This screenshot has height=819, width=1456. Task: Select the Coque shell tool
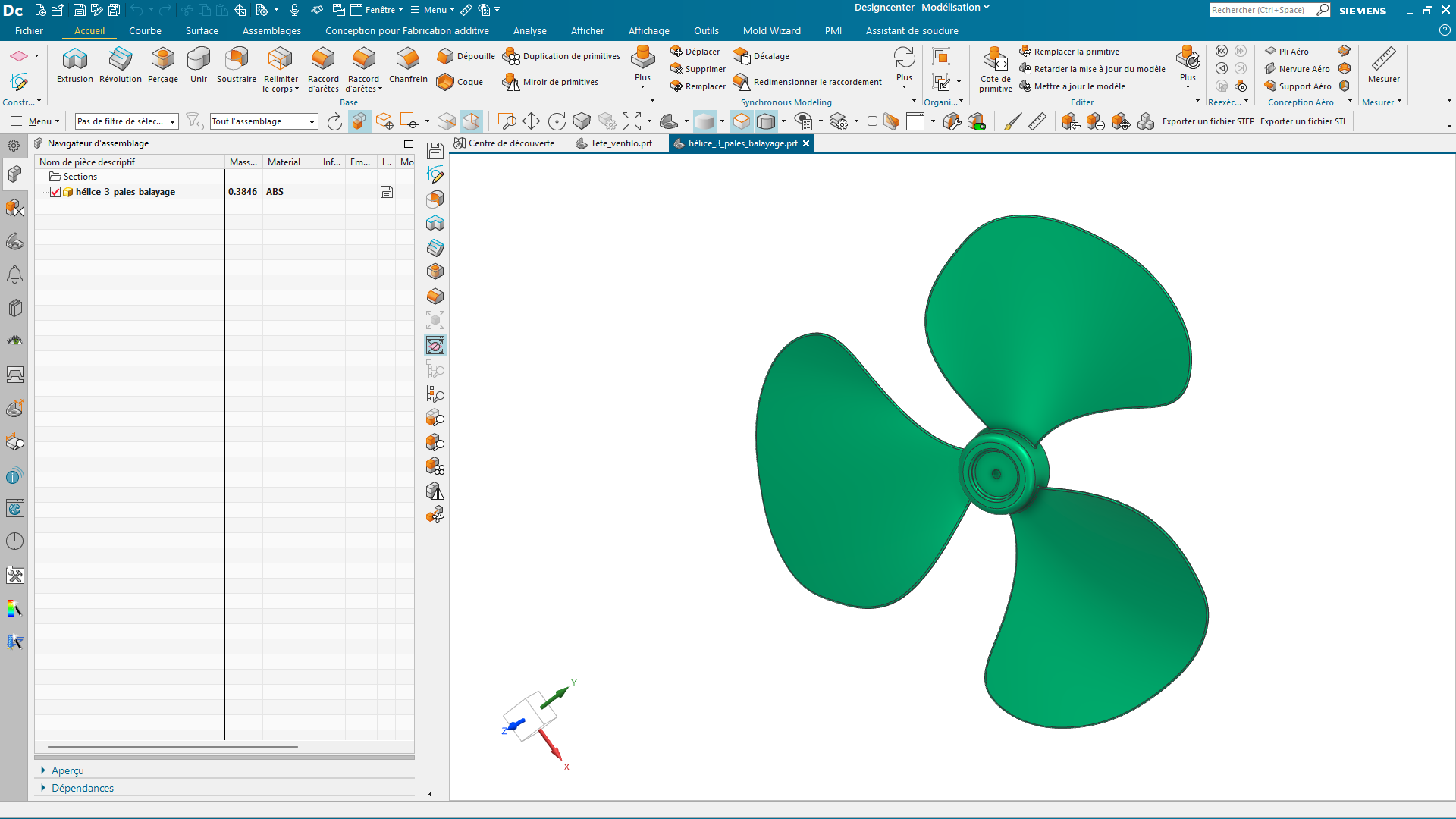460,82
